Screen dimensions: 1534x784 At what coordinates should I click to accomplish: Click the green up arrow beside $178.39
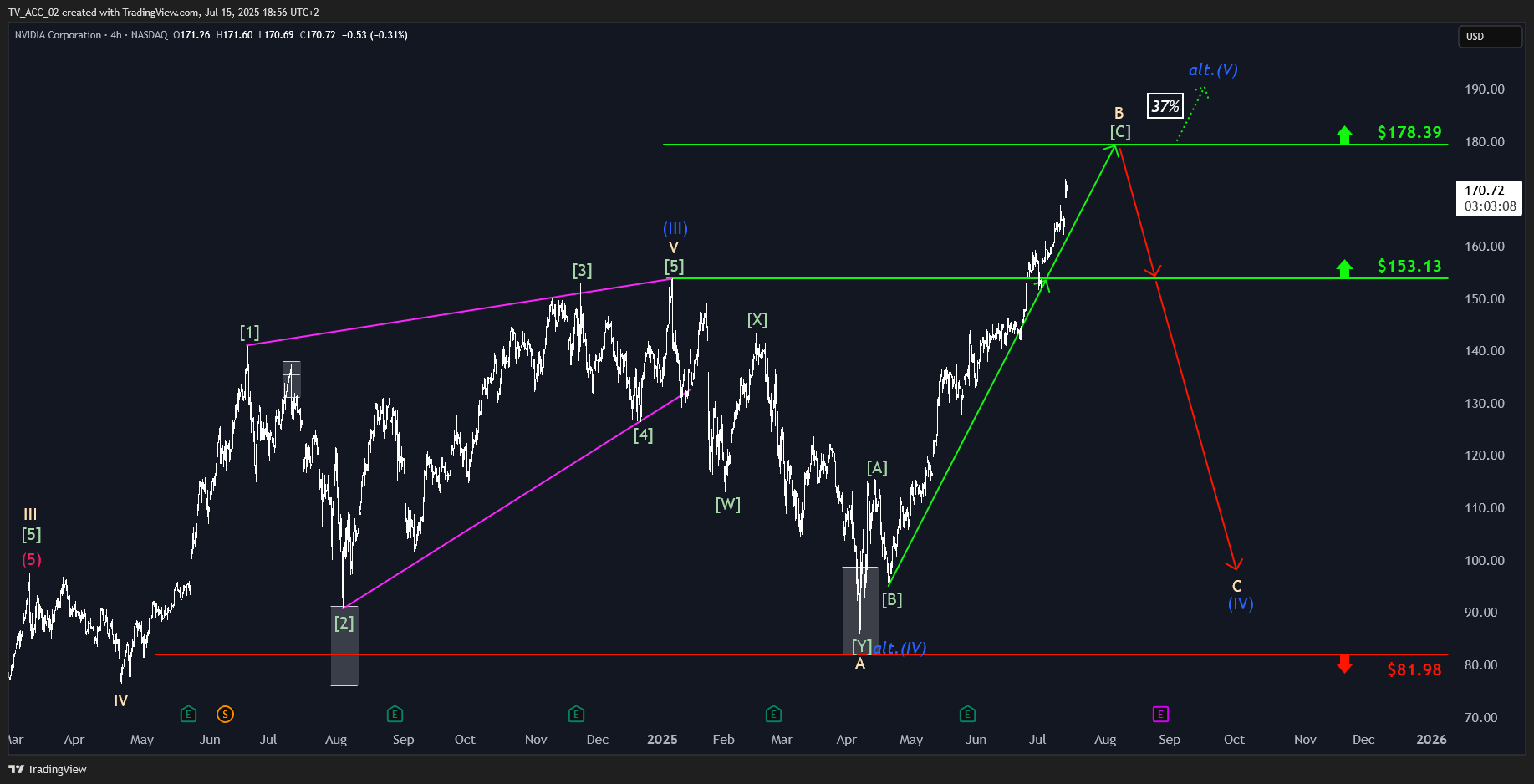click(1344, 135)
